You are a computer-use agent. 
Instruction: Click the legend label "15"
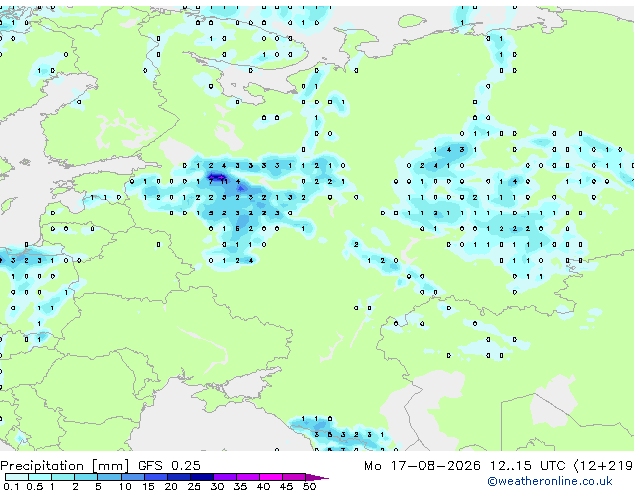coord(148,486)
